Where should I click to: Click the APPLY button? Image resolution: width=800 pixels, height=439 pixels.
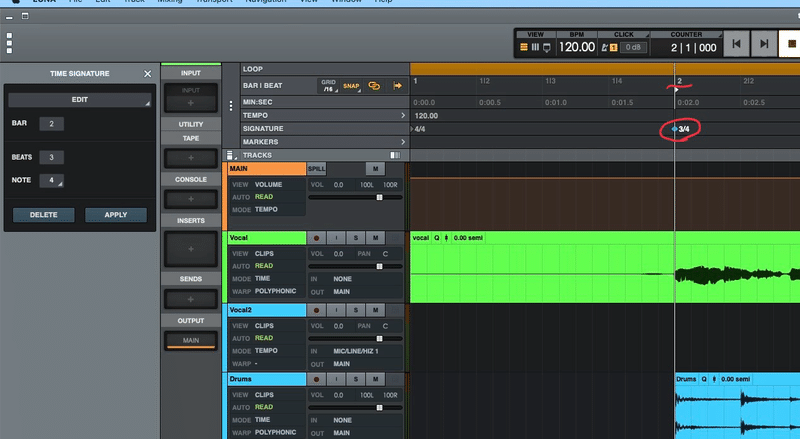point(116,215)
